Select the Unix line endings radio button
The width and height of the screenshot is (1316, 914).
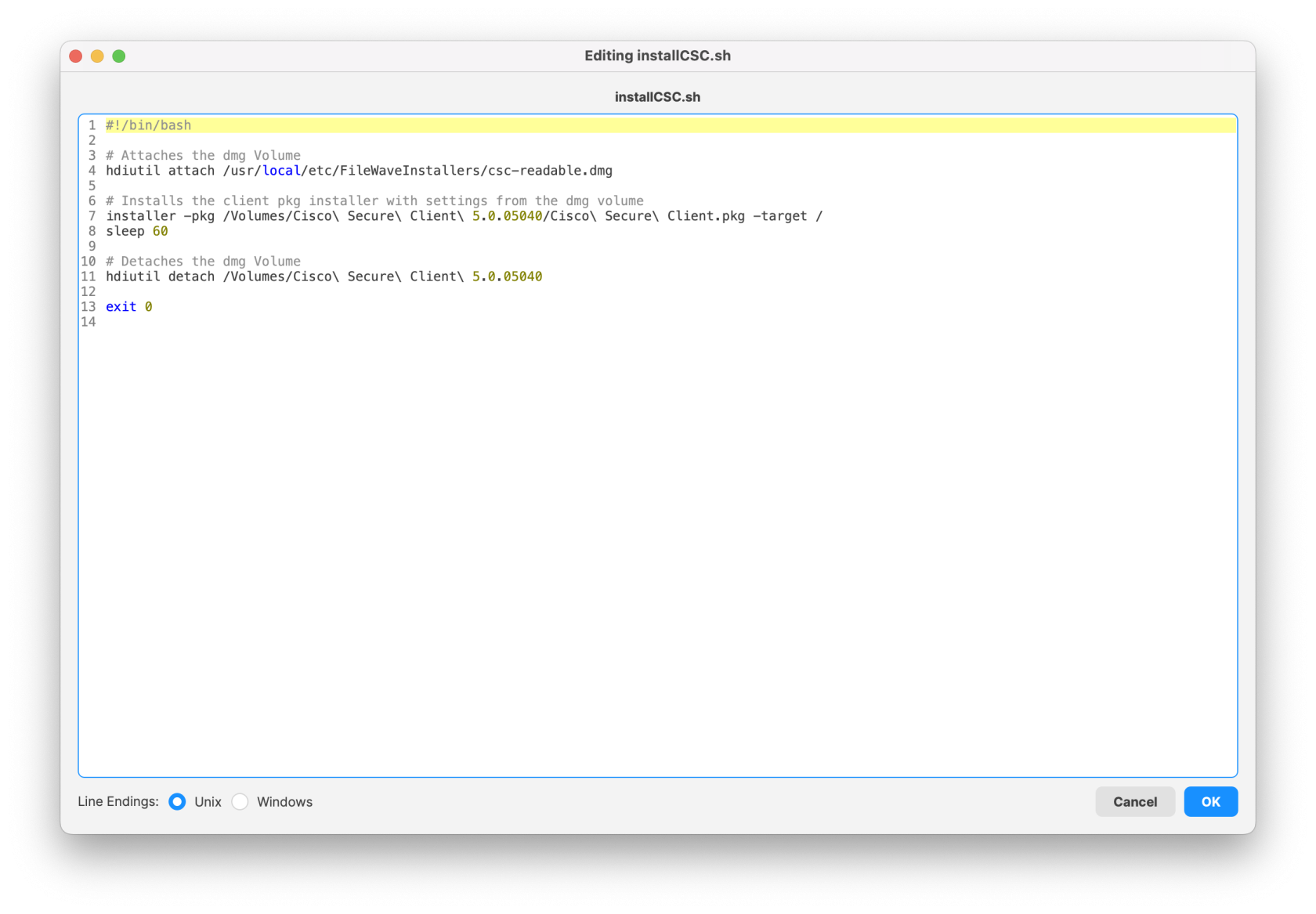[x=177, y=801]
